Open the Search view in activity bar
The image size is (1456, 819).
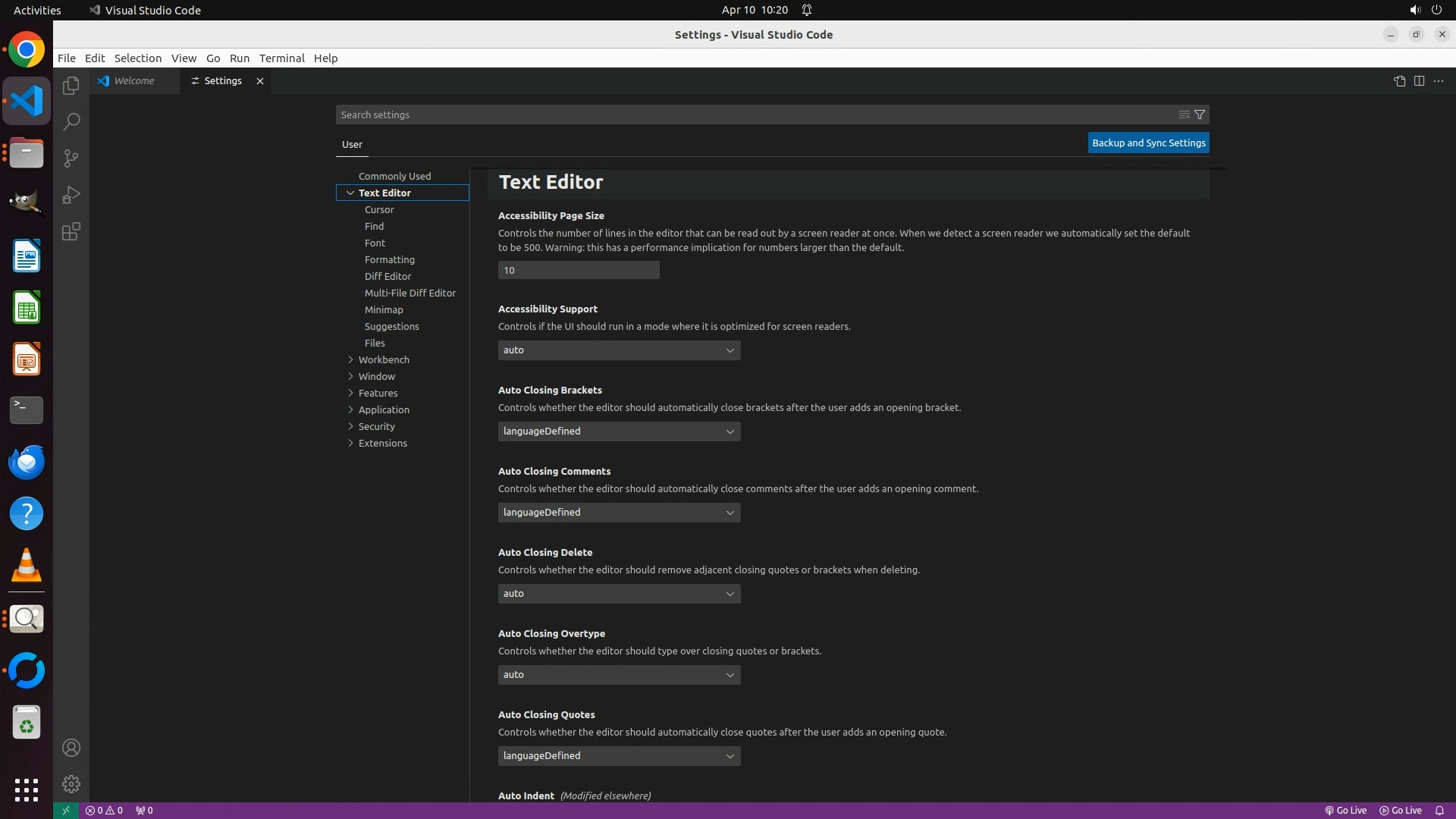71,122
